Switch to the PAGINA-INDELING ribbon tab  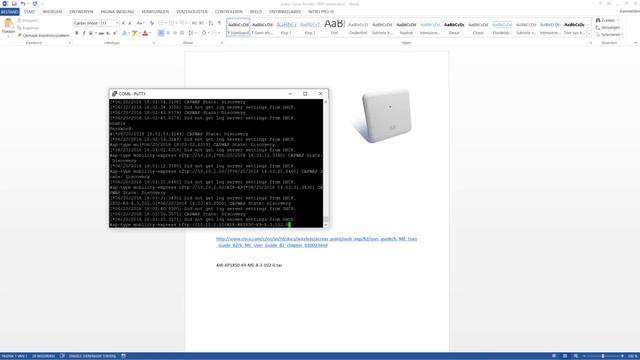pos(118,12)
